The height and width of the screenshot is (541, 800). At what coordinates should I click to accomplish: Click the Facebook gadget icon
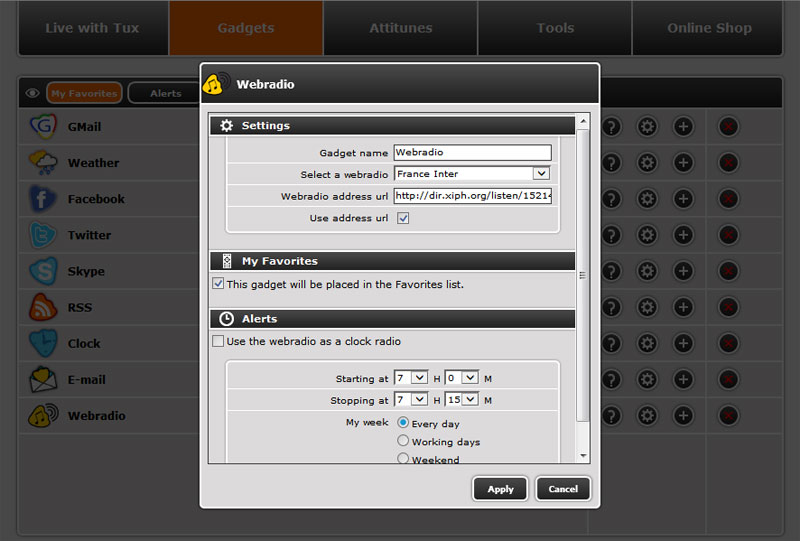point(43,199)
